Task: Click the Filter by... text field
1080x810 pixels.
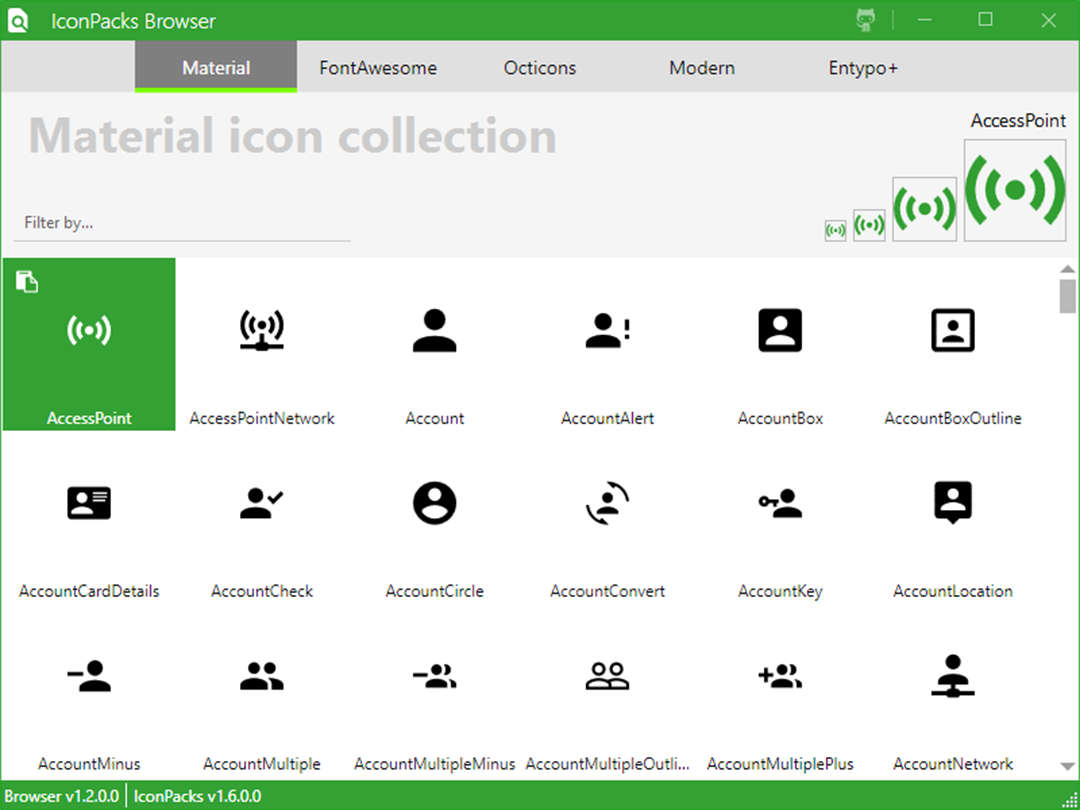Action: coord(182,223)
